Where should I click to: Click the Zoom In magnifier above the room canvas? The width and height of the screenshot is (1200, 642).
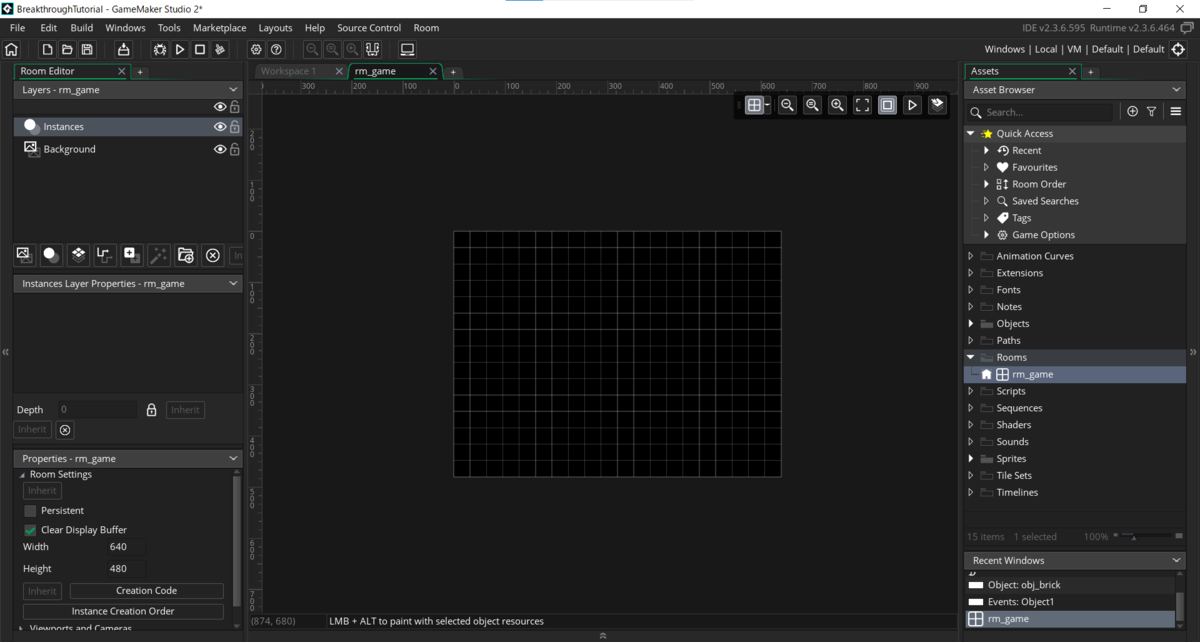(x=837, y=104)
